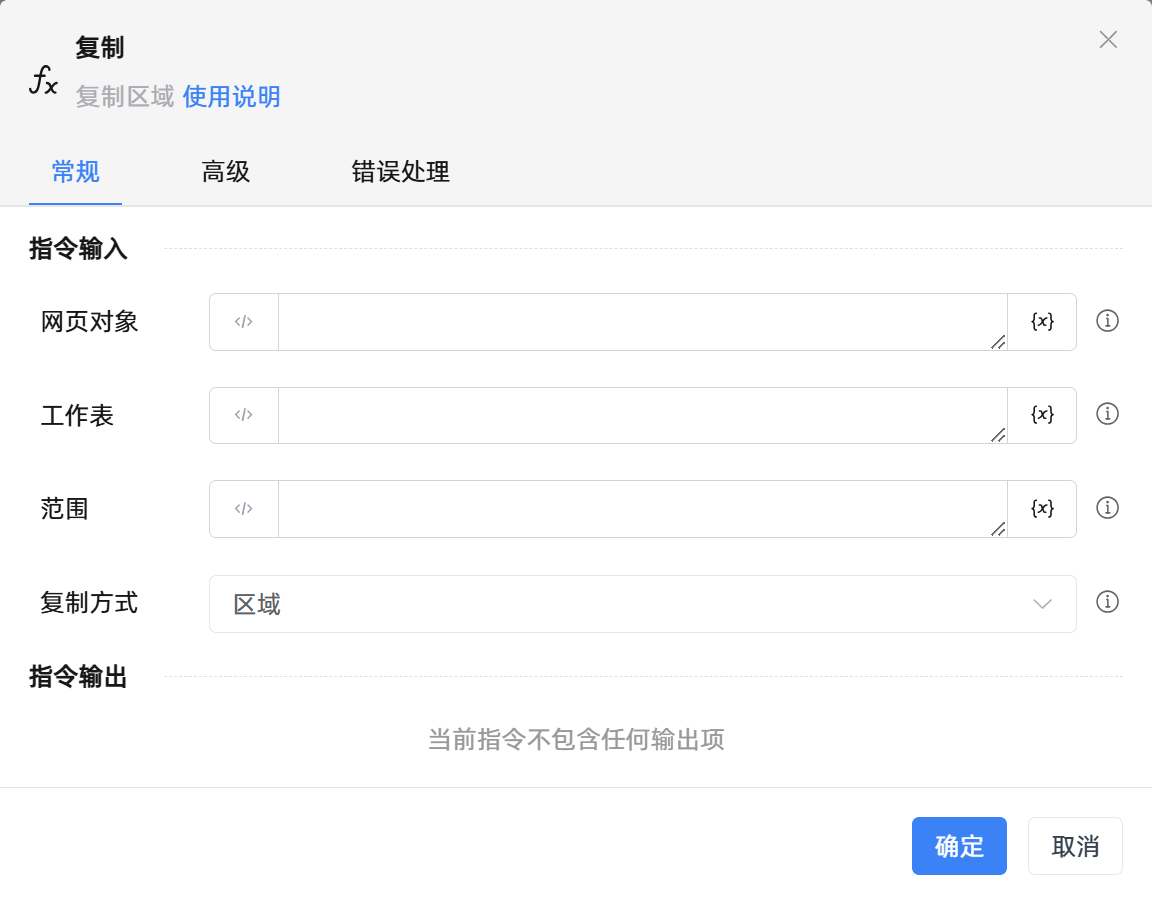
Task: Open the 使用说明 link
Action: [x=231, y=97]
